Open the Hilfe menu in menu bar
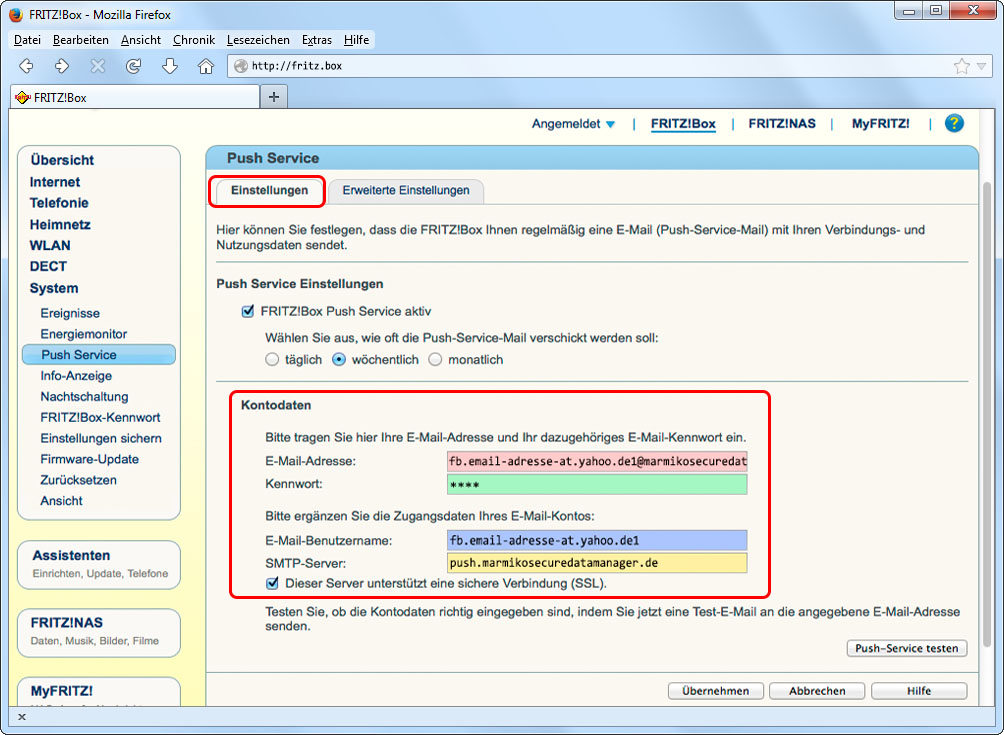 point(357,40)
